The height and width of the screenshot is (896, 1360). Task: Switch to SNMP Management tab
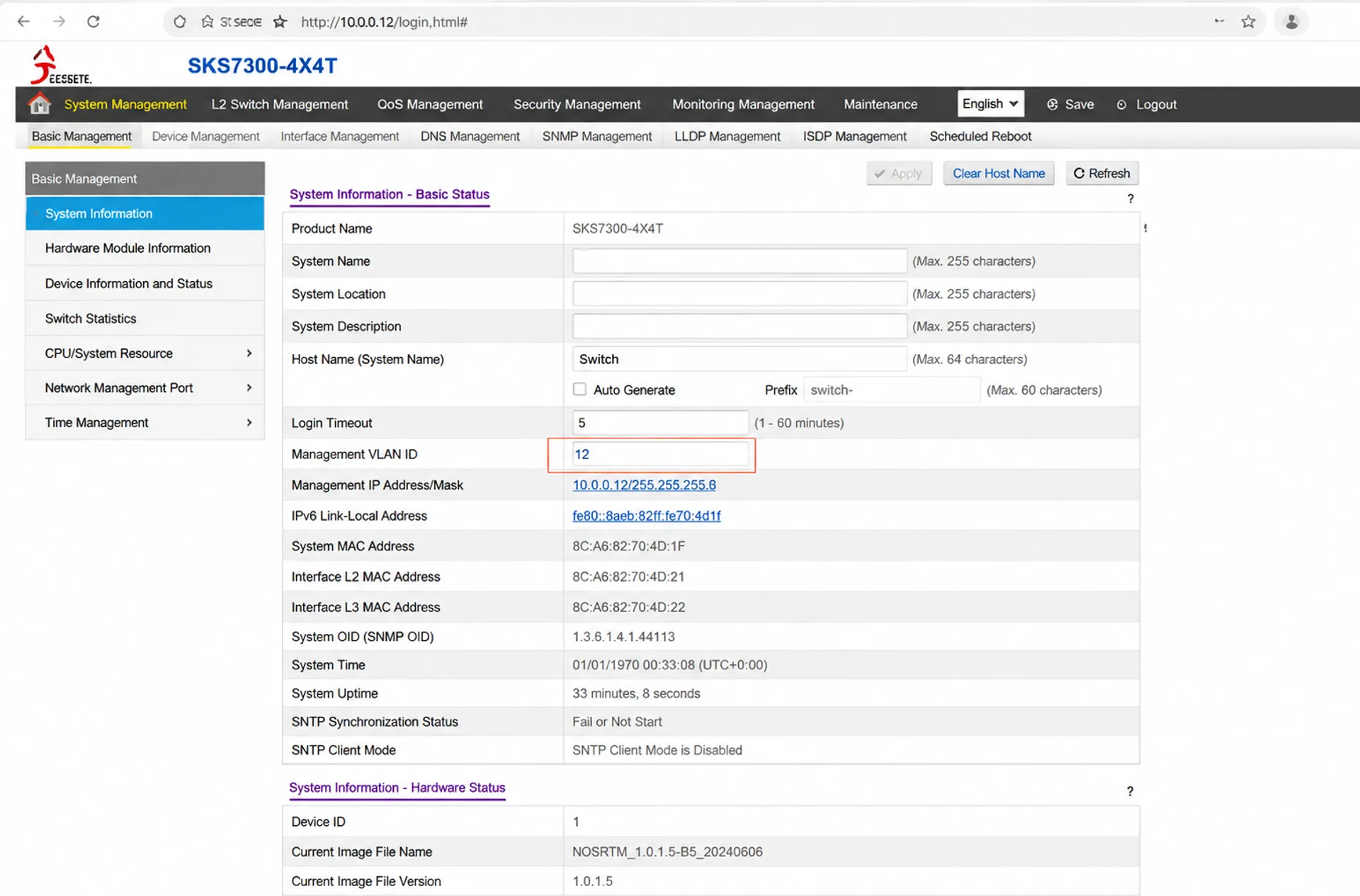coord(597,137)
